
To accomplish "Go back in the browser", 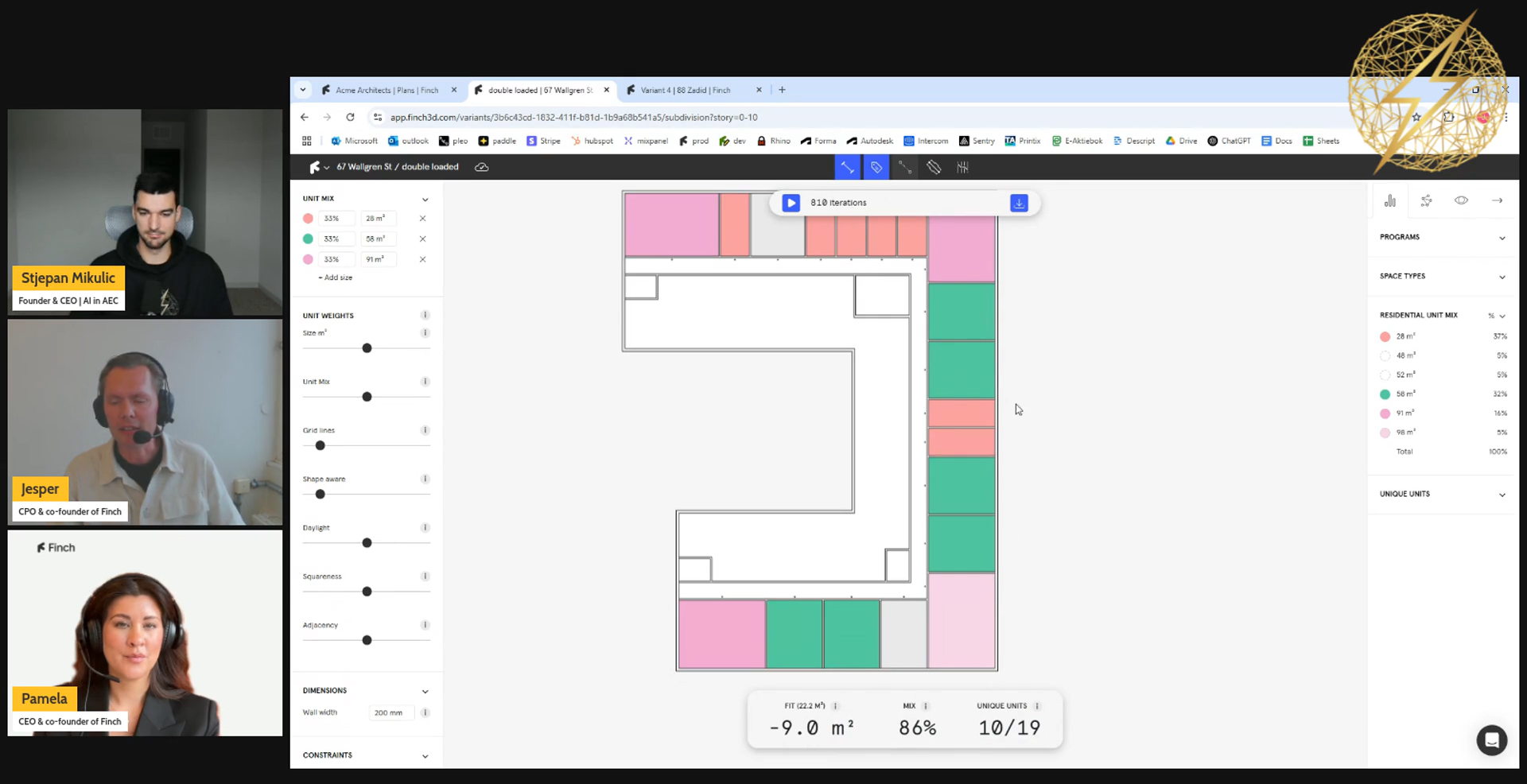I will tap(305, 117).
